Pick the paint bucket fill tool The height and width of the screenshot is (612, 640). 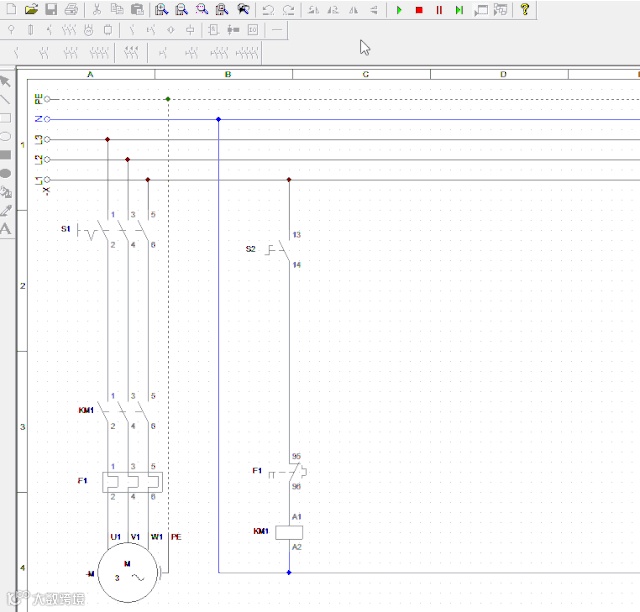(6, 192)
